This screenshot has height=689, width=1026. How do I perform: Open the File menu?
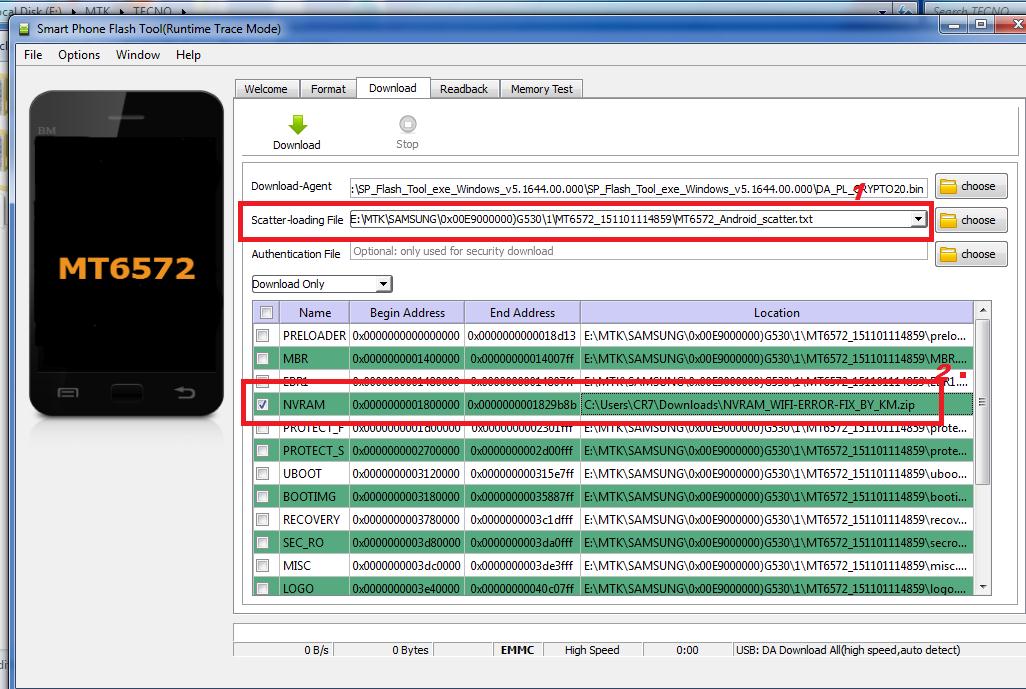coord(33,55)
